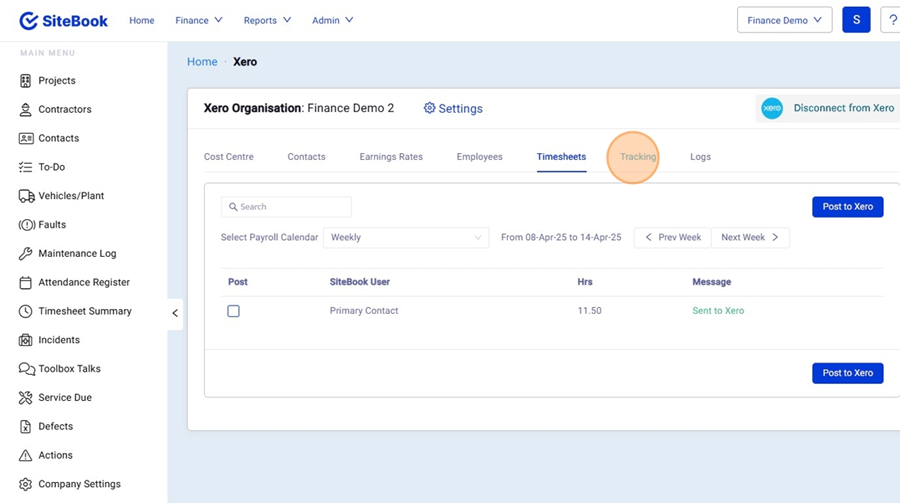Open the Earnings Rates tab
Screen dimensions: 900x503
[x=391, y=157]
